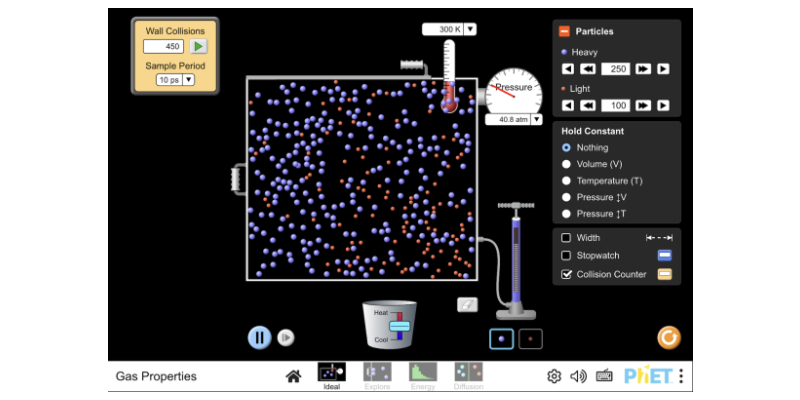Select light particle type for pump
Image resolution: width=800 pixels, height=400 pixels.
[x=530, y=338]
